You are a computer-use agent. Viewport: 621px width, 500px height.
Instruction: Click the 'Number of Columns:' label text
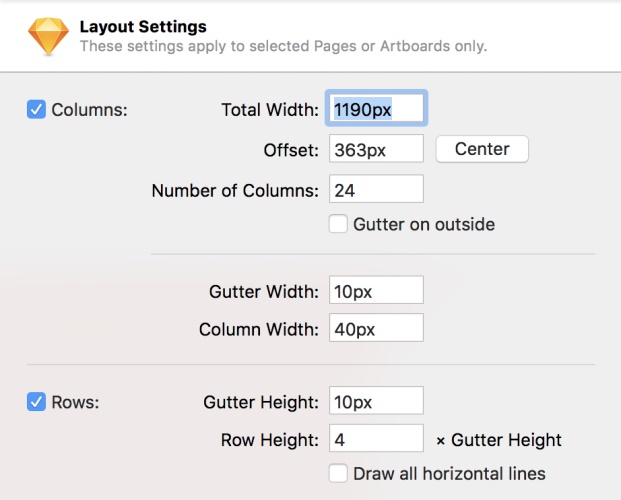[x=235, y=190]
